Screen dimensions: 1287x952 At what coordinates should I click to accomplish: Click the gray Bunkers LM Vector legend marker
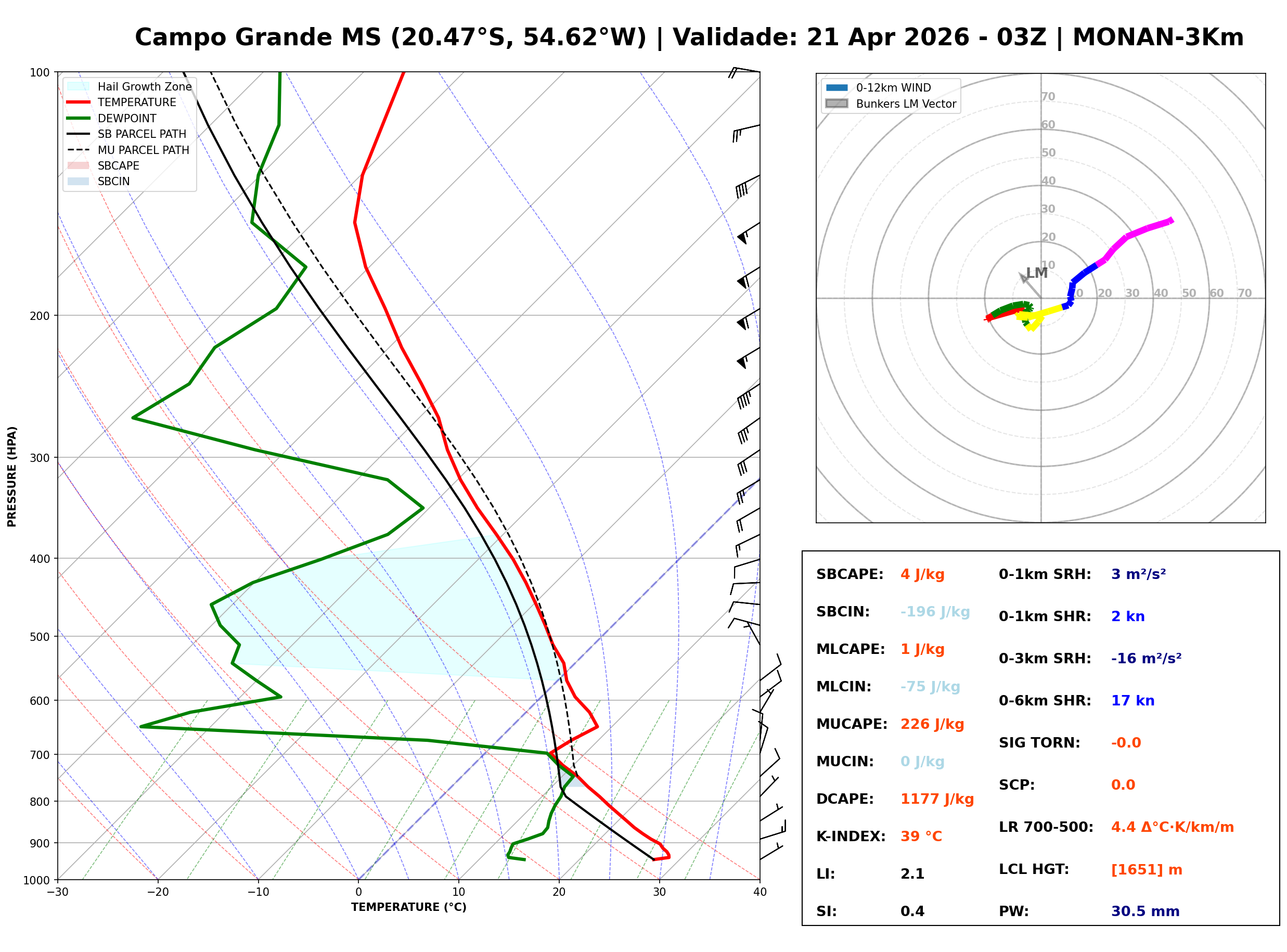click(837, 104)
